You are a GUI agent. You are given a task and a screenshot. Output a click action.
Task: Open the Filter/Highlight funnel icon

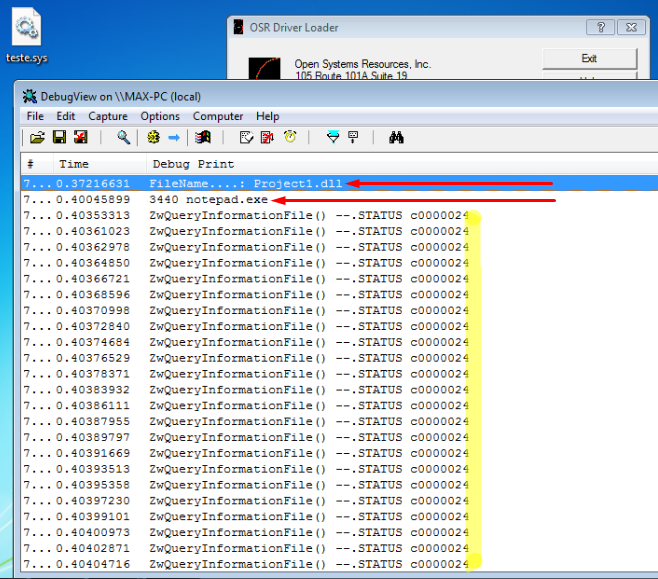click(x=333, y=138)
